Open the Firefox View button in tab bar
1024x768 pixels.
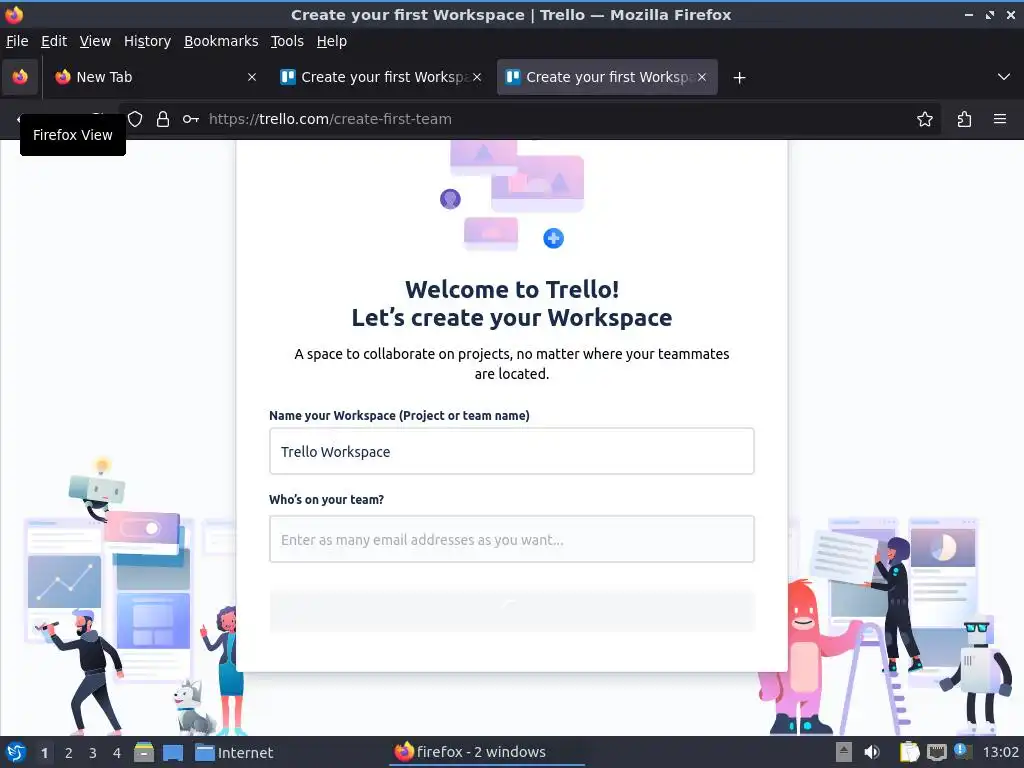coord(20,77)
